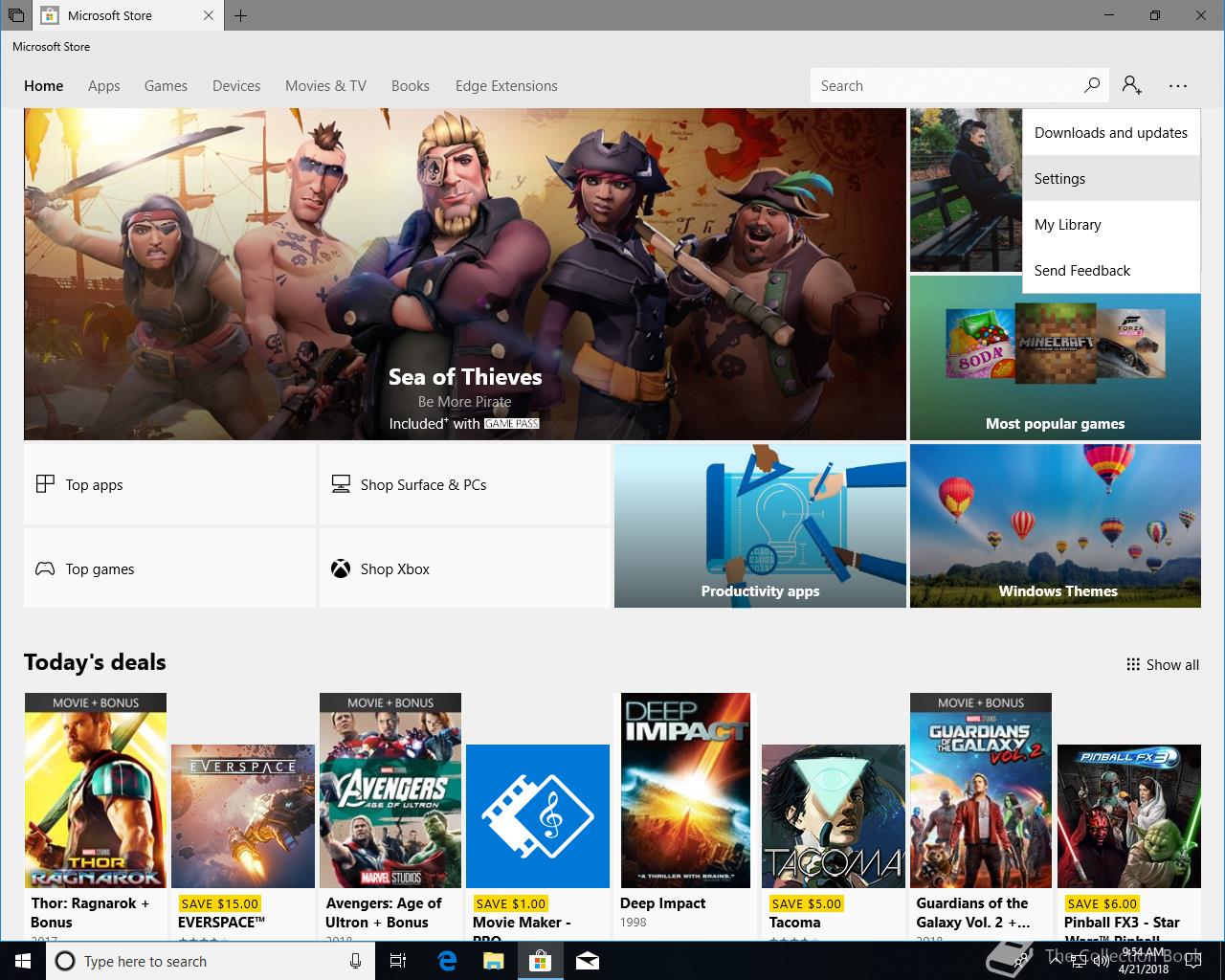Open new tab with plus icon
1225x980 pixels.
pyautogui.click(x=240, y=15)
